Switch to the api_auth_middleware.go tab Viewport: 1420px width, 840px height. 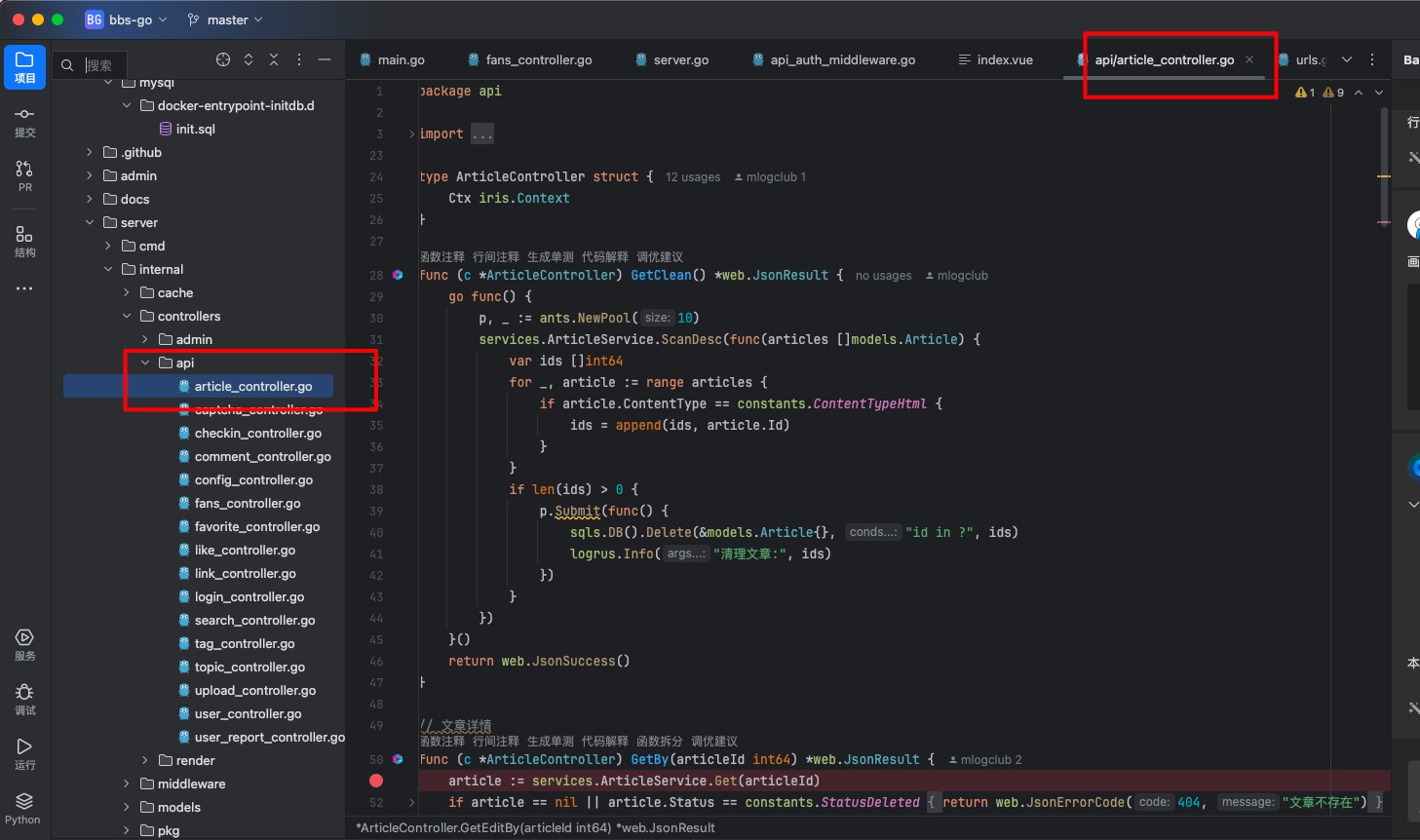pos(833,59)
